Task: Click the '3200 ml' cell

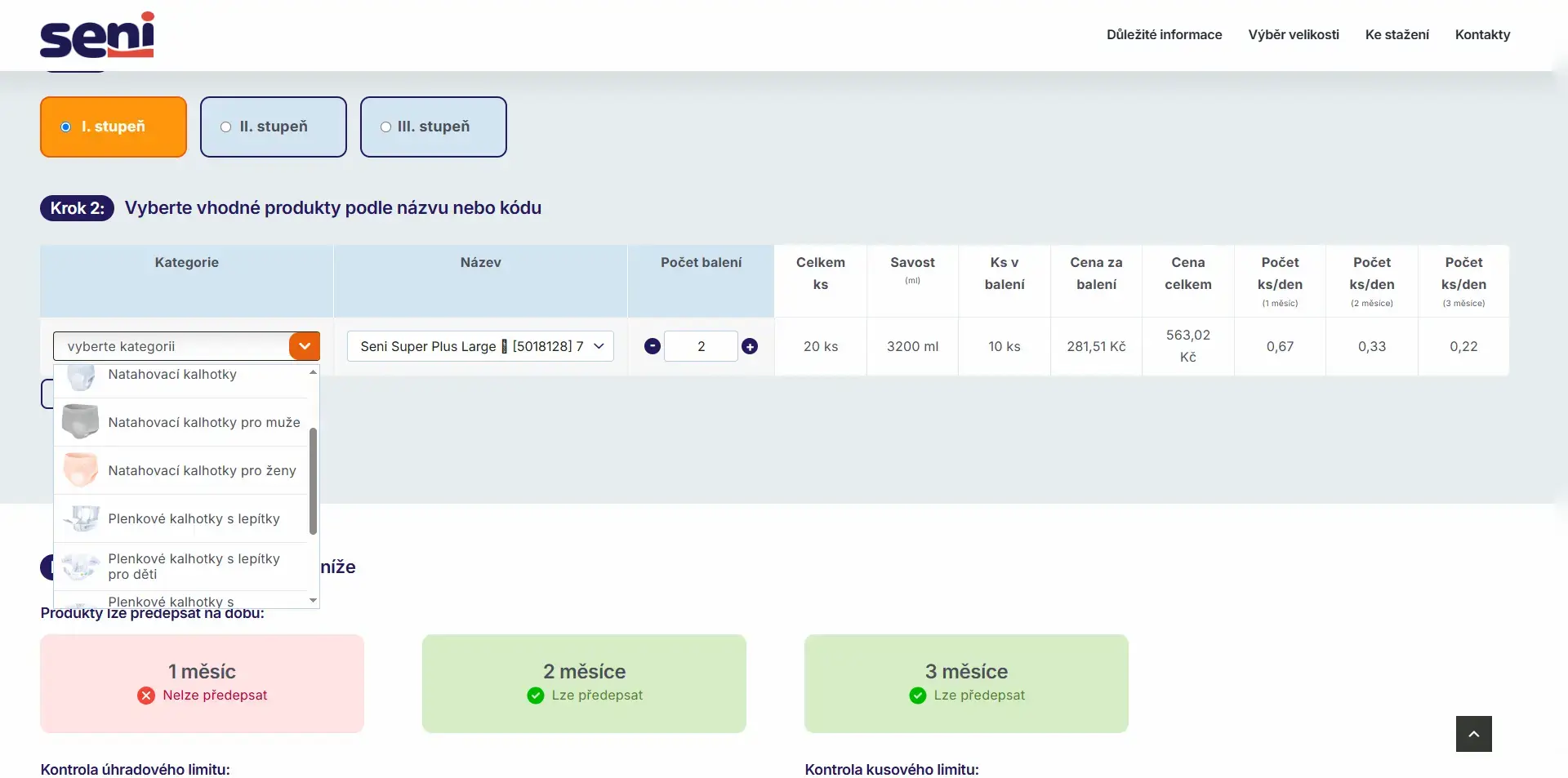Action: (x=912, y=346)
